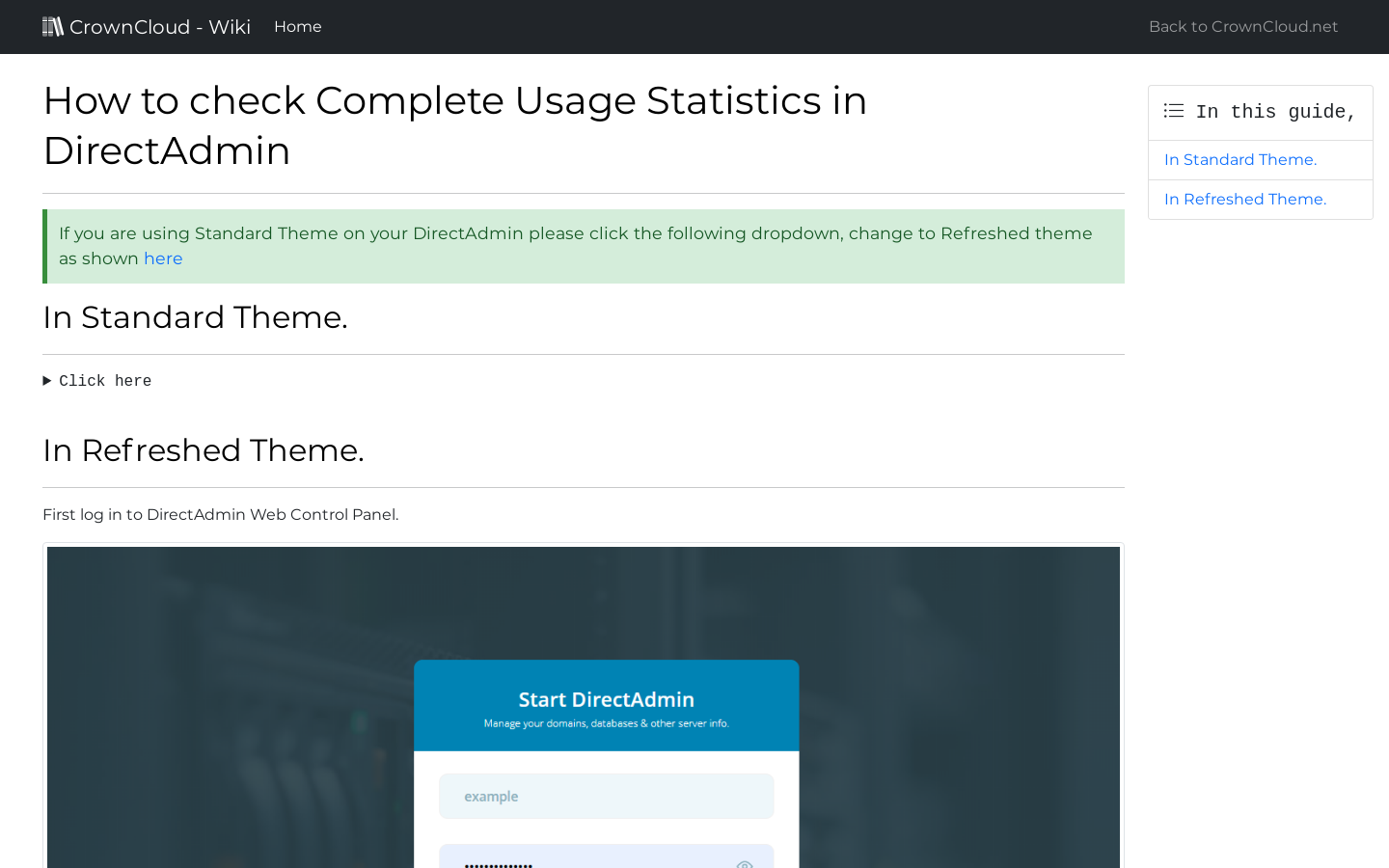The width and height of the screenshot is (1389, 868).
Task: Click the CrownCloud books logo icon
Action: tap(53, 26)
